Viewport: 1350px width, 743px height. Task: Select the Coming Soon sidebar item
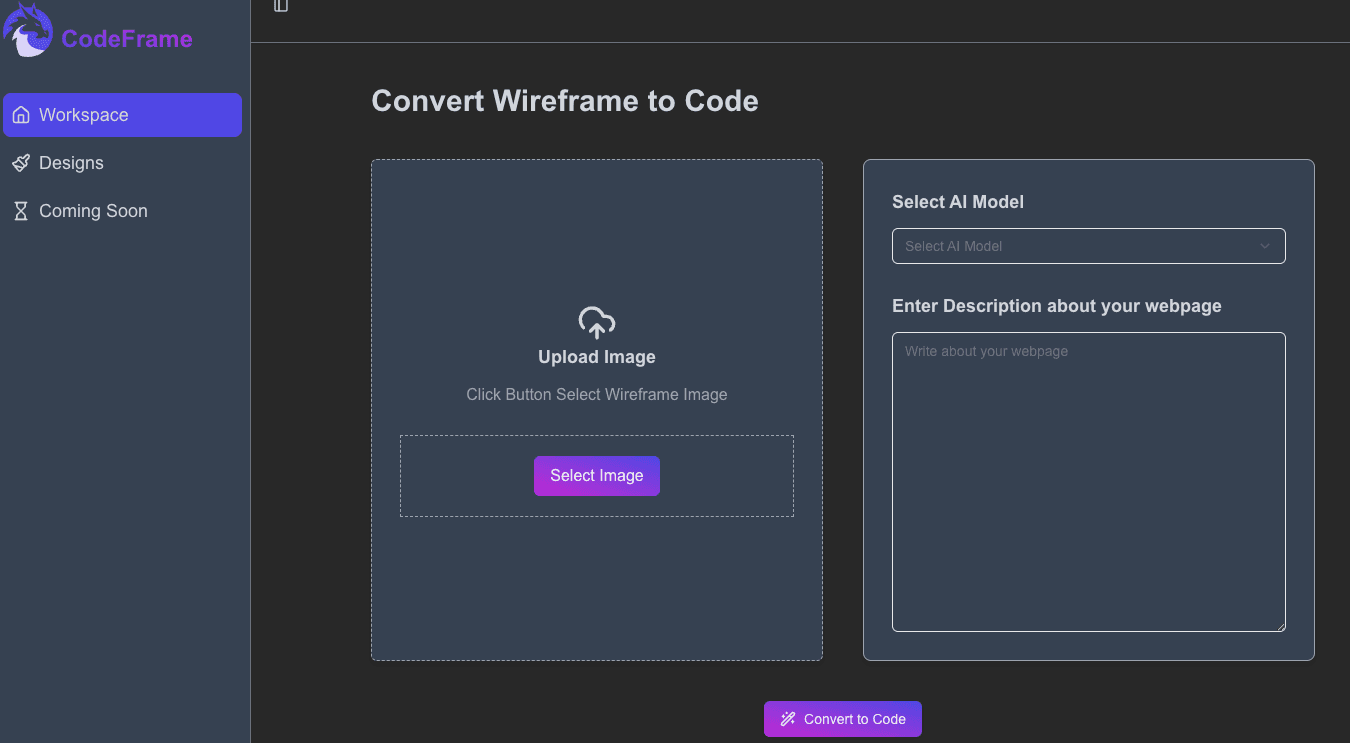click(x=93, y=211)
